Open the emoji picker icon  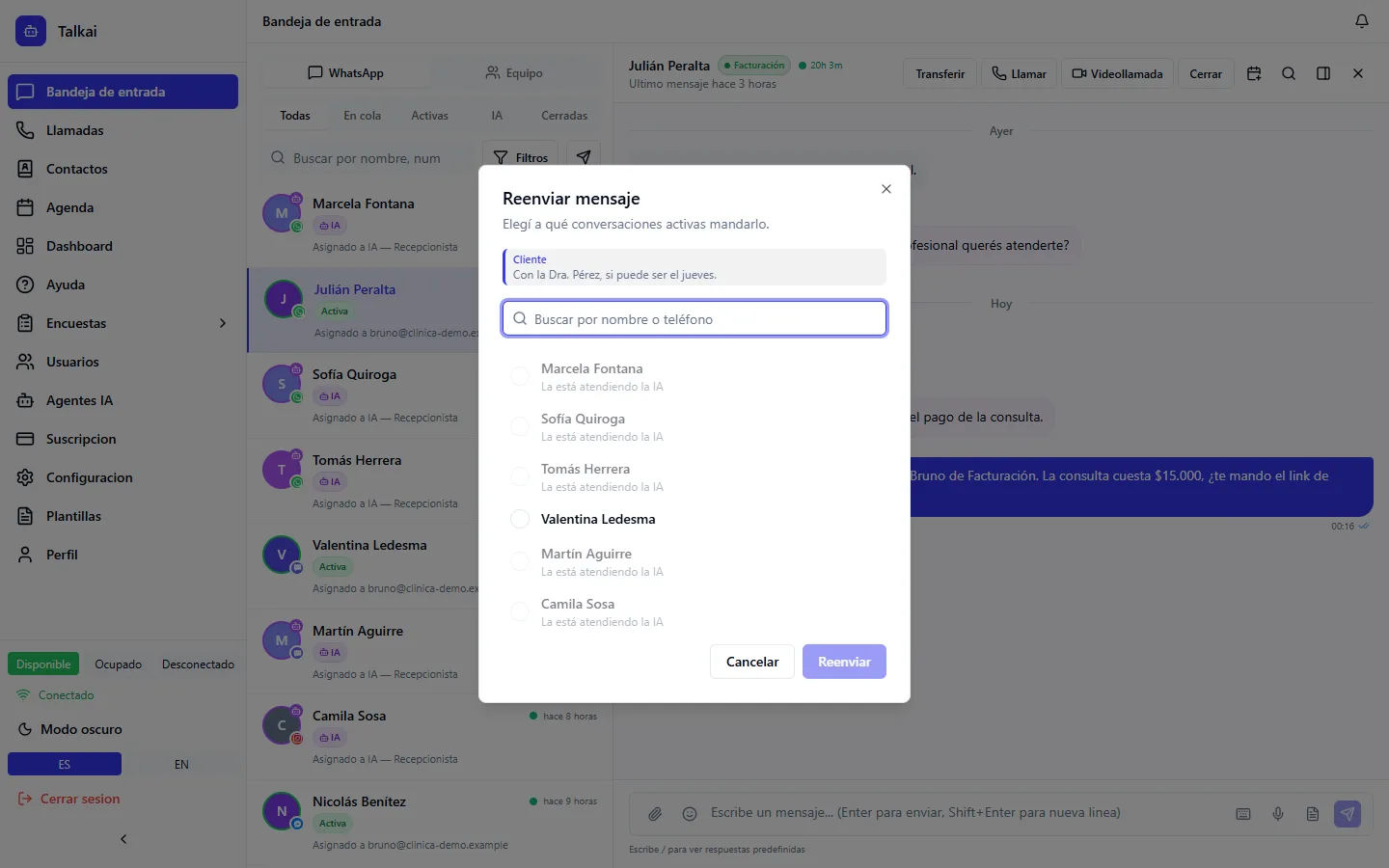coord(690,814)
